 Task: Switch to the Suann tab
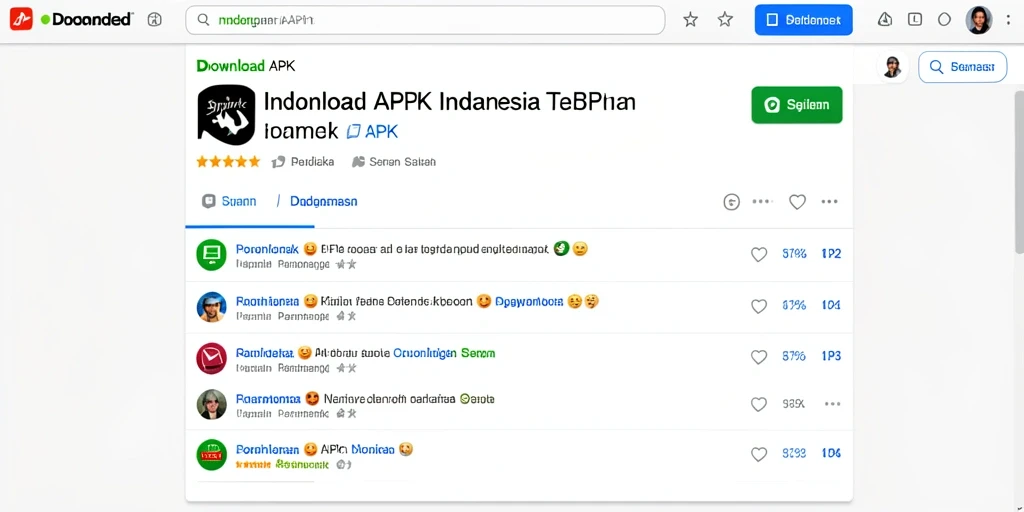[x=229, y=201]
